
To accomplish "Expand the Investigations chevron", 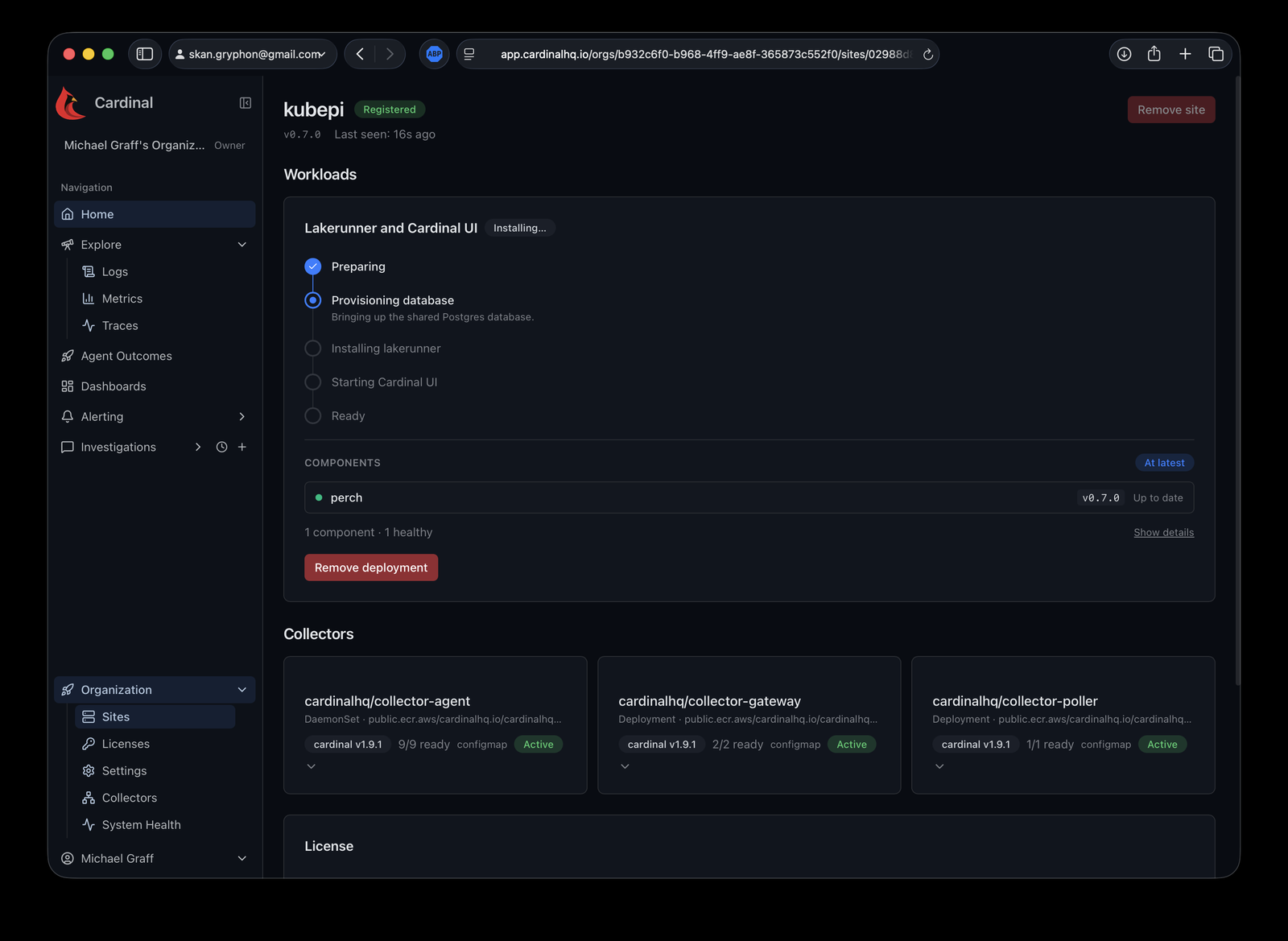I will (x=198, y=448).
